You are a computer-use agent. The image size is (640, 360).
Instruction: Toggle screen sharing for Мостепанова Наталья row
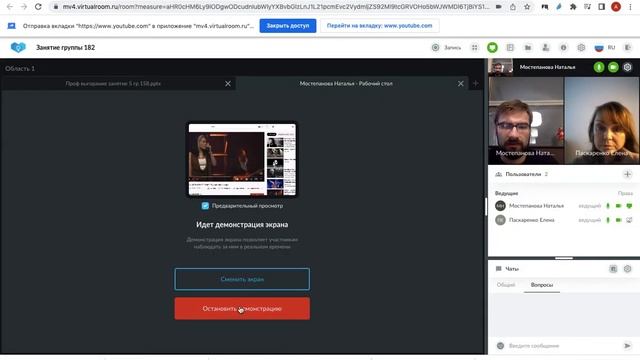coord(629,206)
